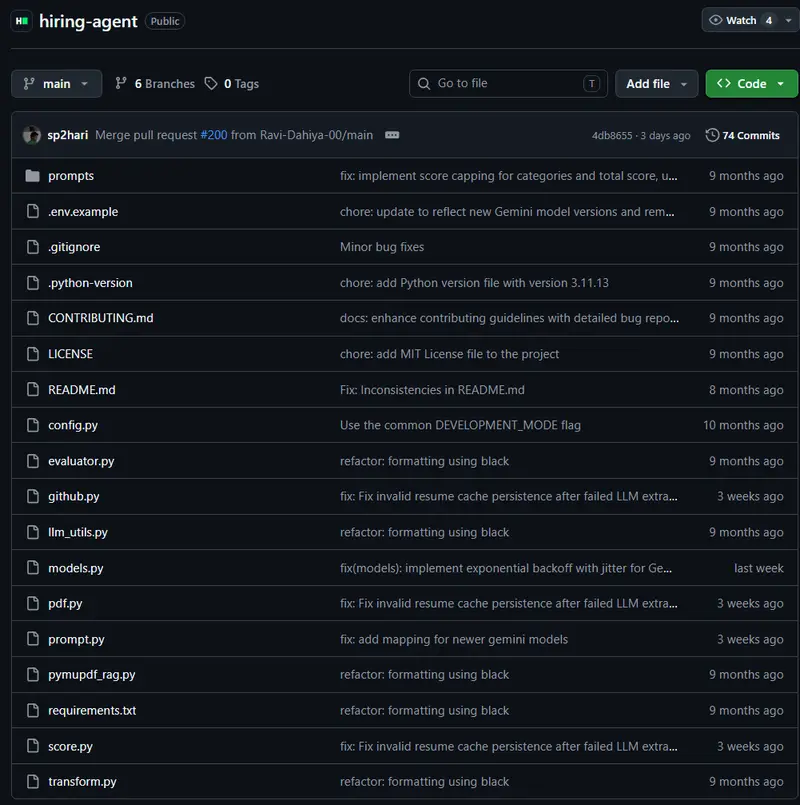This screenshot has width=800, height=805.
Task: Click the file icon beside README.md
Action: 33,390
